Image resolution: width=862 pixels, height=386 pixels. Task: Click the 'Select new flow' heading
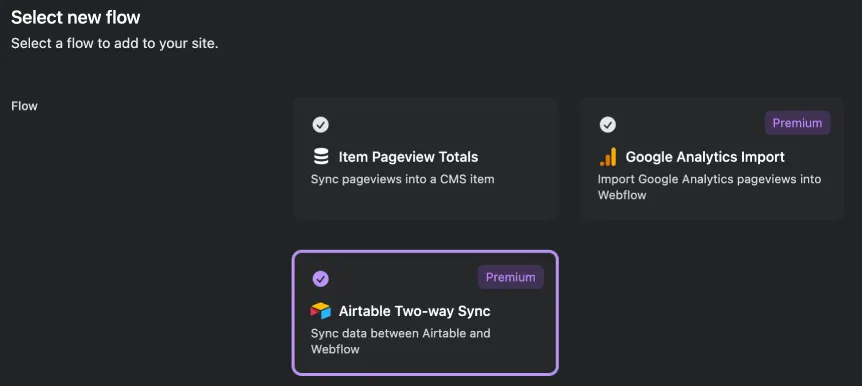click(x=76, y=18)
